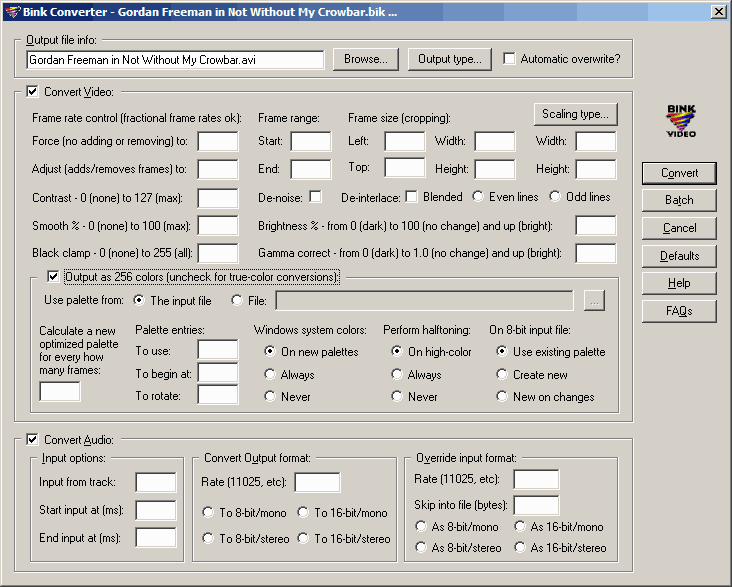
Task: Select As 16-bit/stereo input override
Action: (x=520, y=547)
